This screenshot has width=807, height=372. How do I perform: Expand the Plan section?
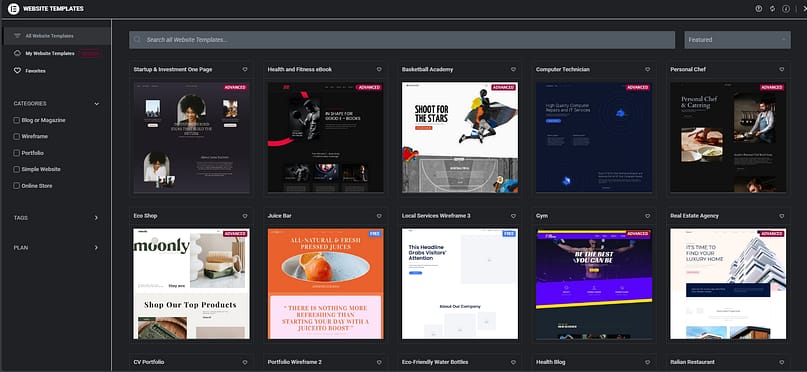[96, 248]
